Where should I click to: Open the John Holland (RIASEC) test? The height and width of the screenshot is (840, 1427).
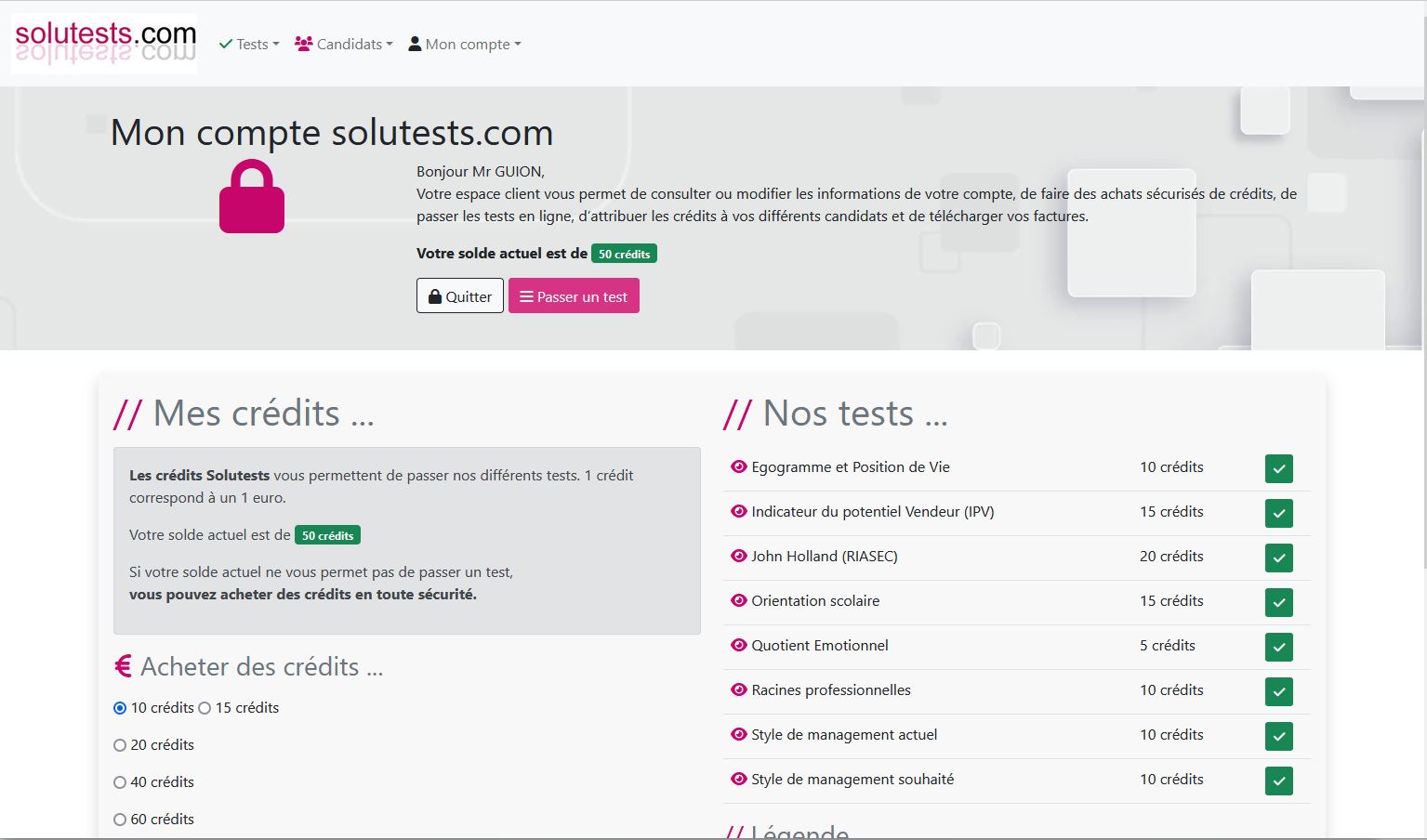click(x=825, y=556)
